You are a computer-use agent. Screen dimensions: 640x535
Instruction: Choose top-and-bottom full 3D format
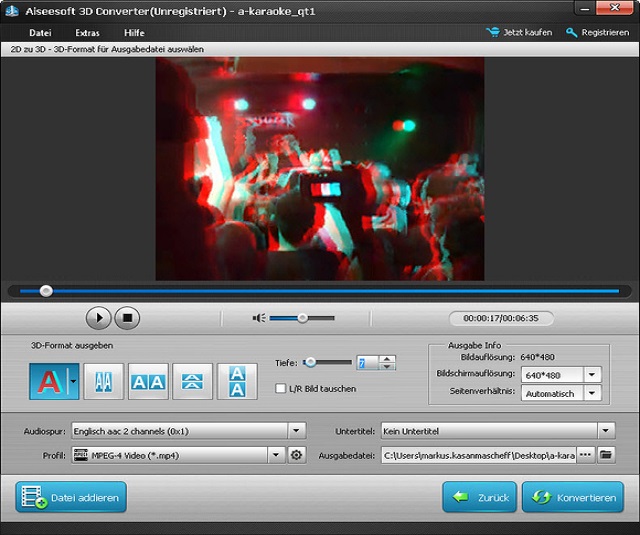tap(237, 381)
